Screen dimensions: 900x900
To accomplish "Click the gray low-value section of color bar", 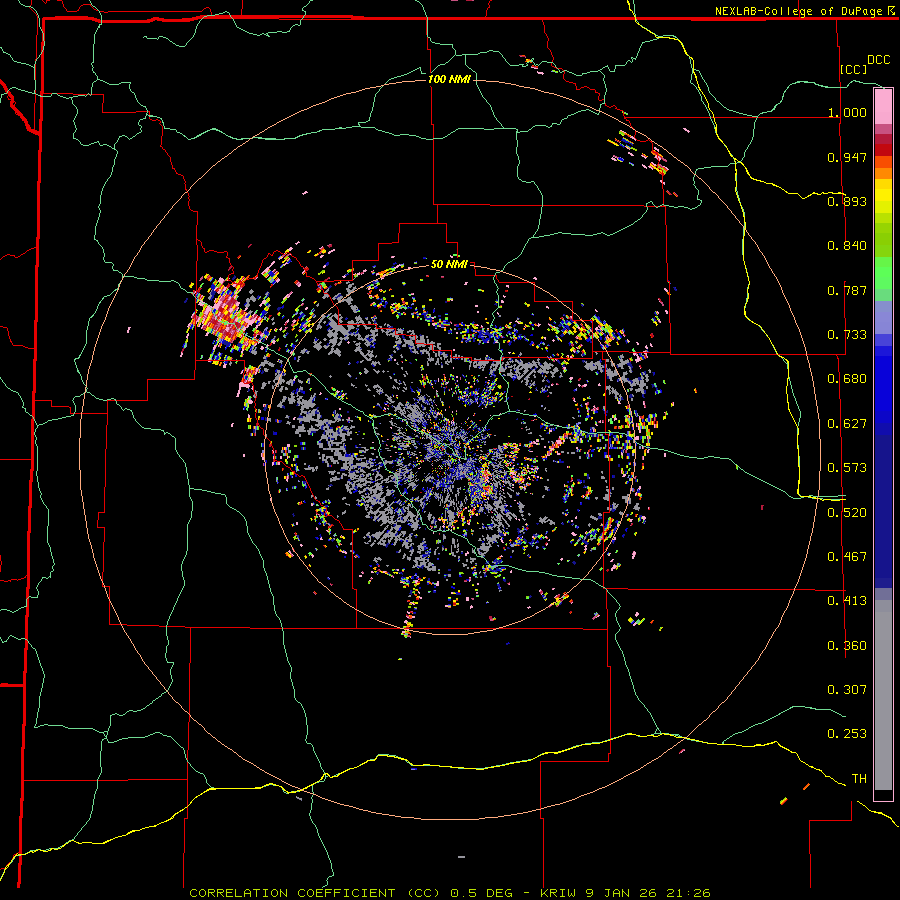I will point(883,695).
